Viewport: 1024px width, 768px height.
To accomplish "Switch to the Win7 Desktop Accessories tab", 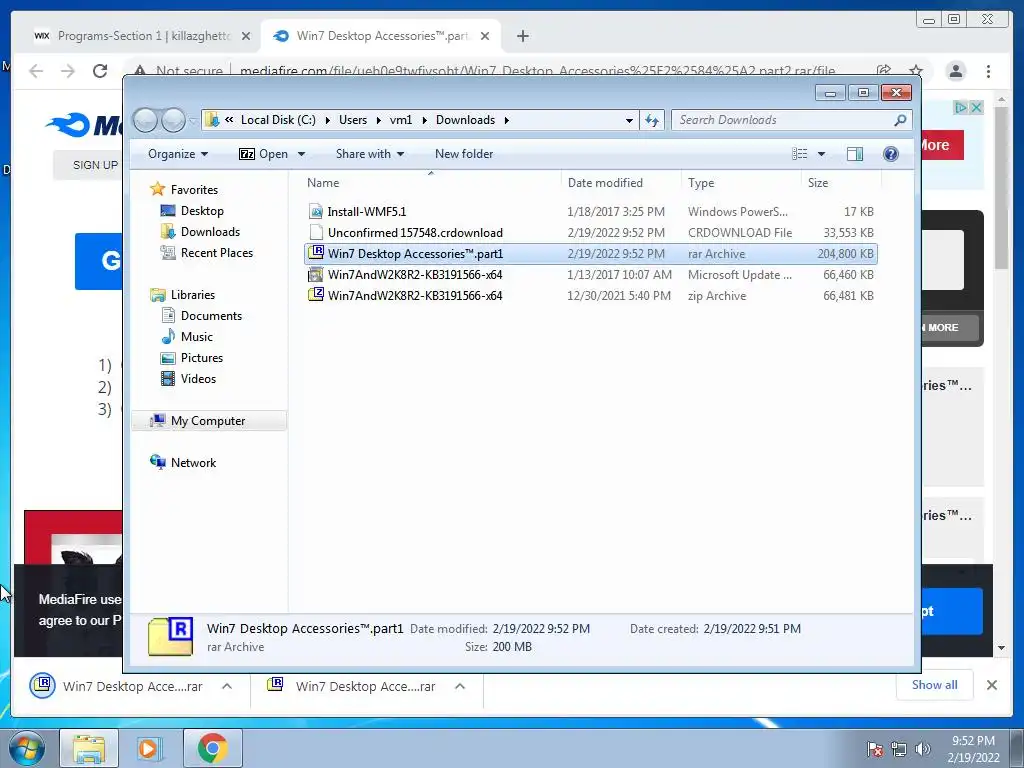I will (x=382, y=36).
